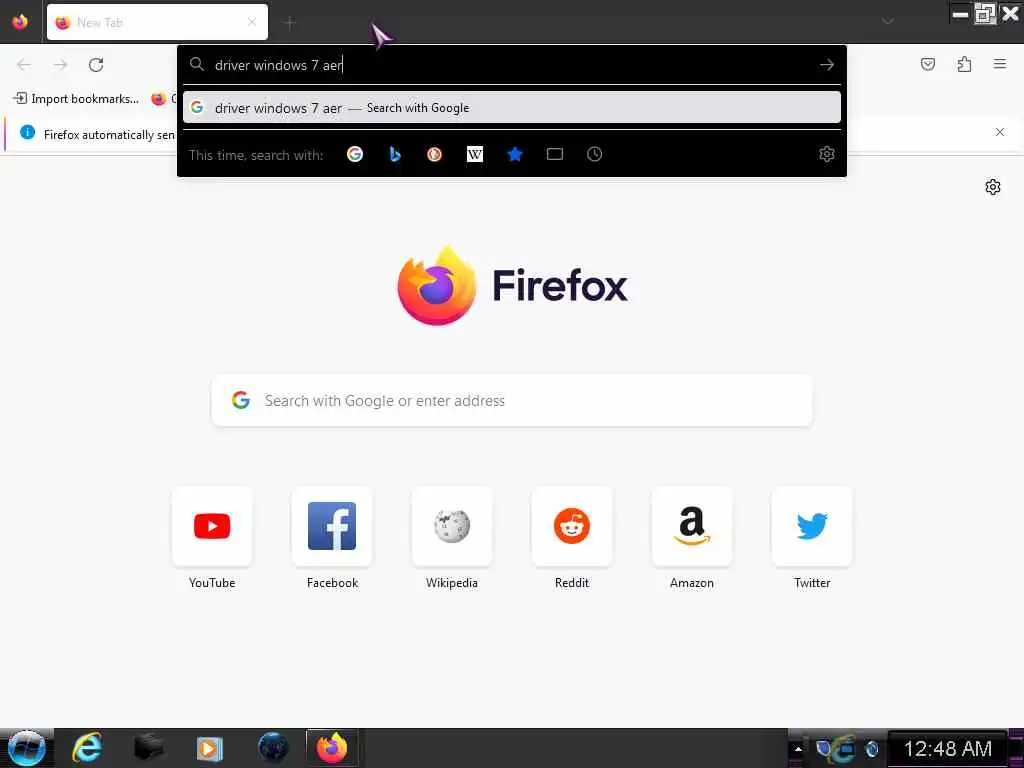Open the Firefox application menu

click(x=999, y=64)
